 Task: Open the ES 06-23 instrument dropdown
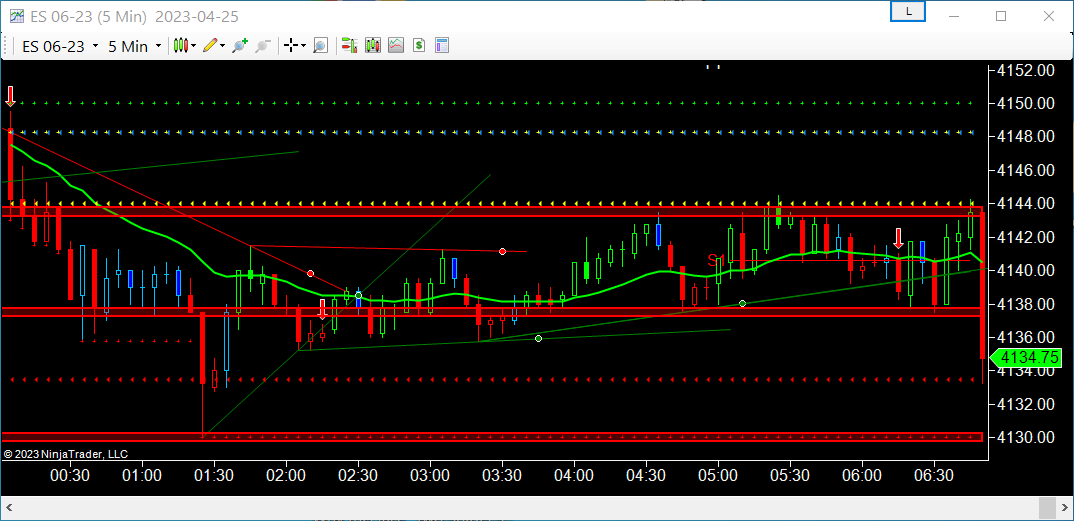tap(60, 47)
